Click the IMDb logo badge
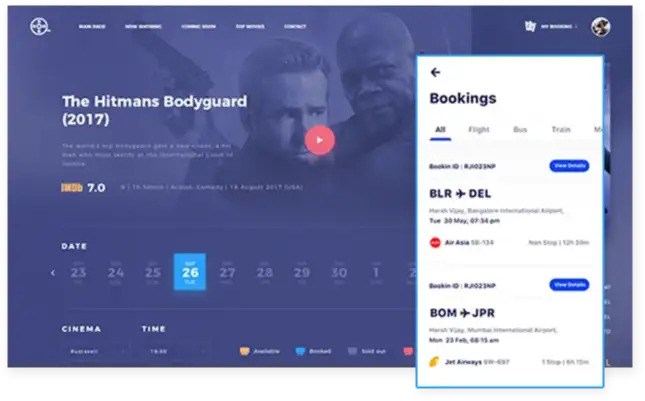Viewport: 645px width, 401px height. (72, 188)
